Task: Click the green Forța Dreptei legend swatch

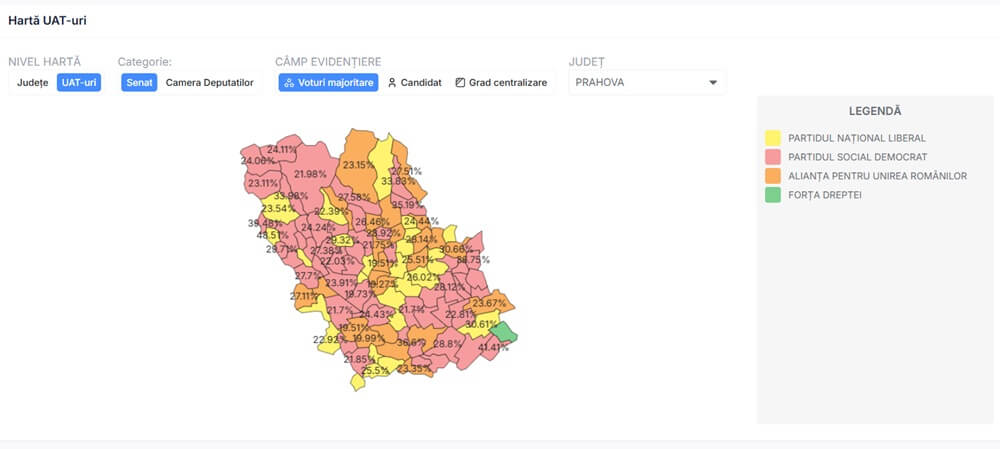Action: coord(773,195)
